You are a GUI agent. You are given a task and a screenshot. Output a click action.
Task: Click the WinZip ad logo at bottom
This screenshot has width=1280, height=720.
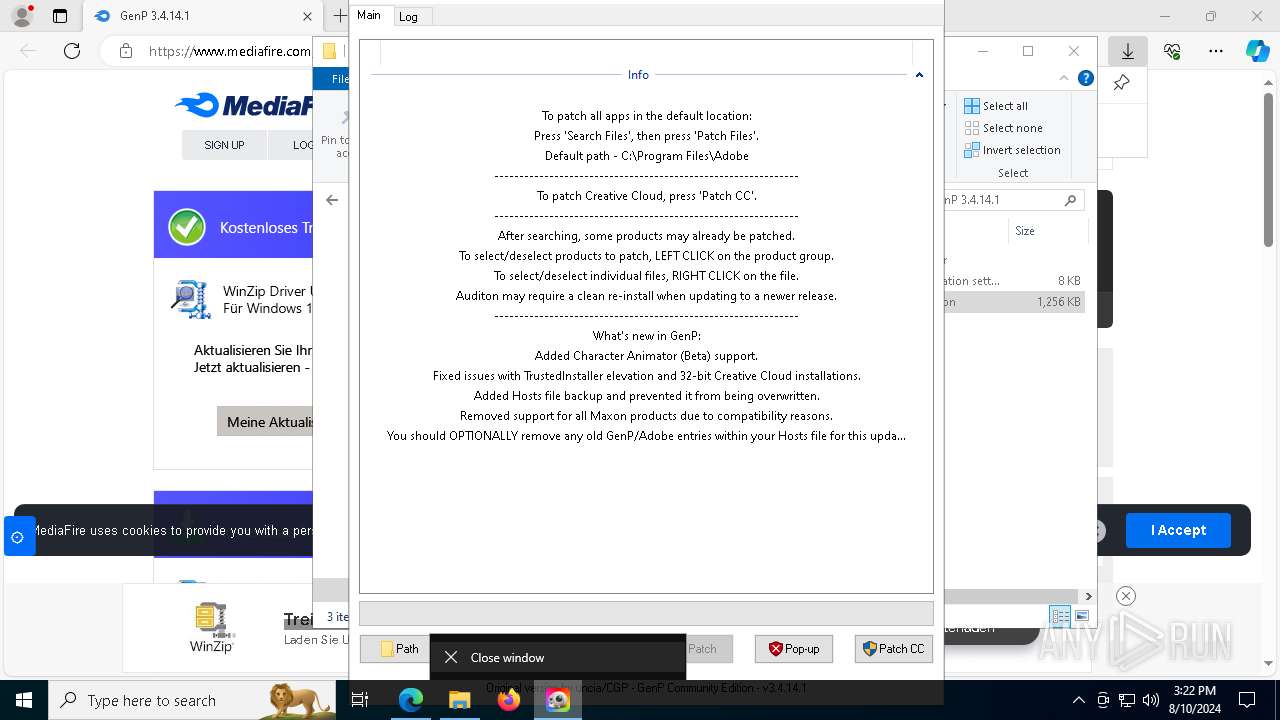211,628
